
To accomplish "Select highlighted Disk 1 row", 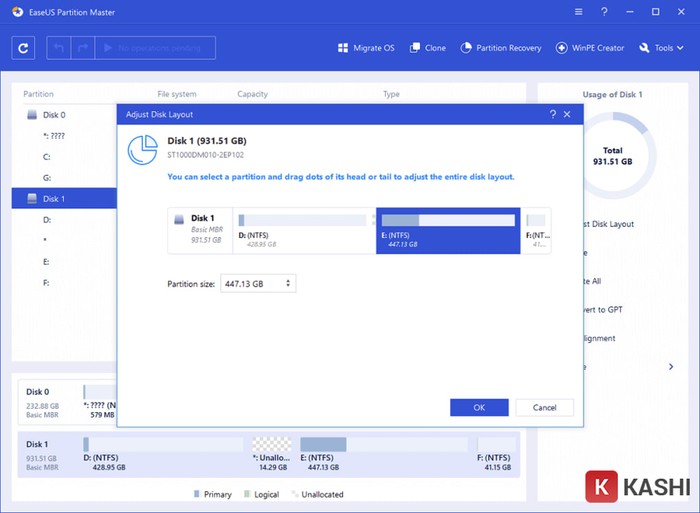I will point(64,198).
